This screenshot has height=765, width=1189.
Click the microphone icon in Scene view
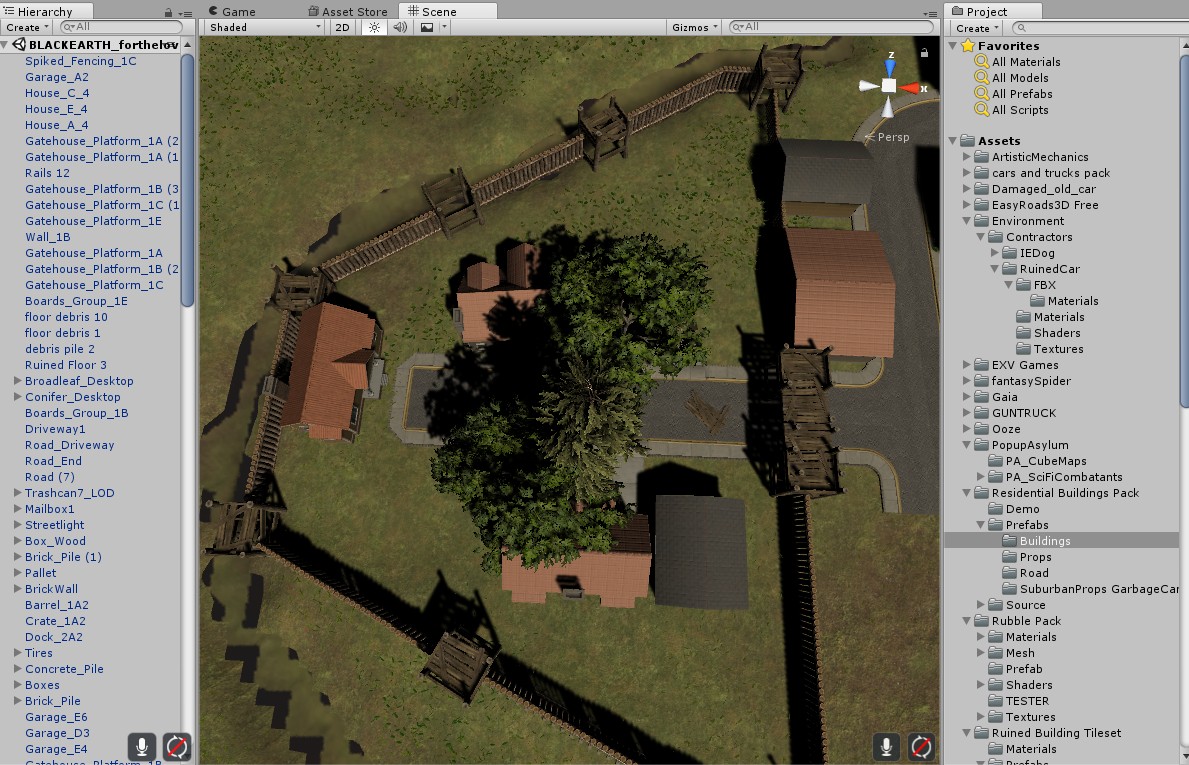[x=886, y=746]
